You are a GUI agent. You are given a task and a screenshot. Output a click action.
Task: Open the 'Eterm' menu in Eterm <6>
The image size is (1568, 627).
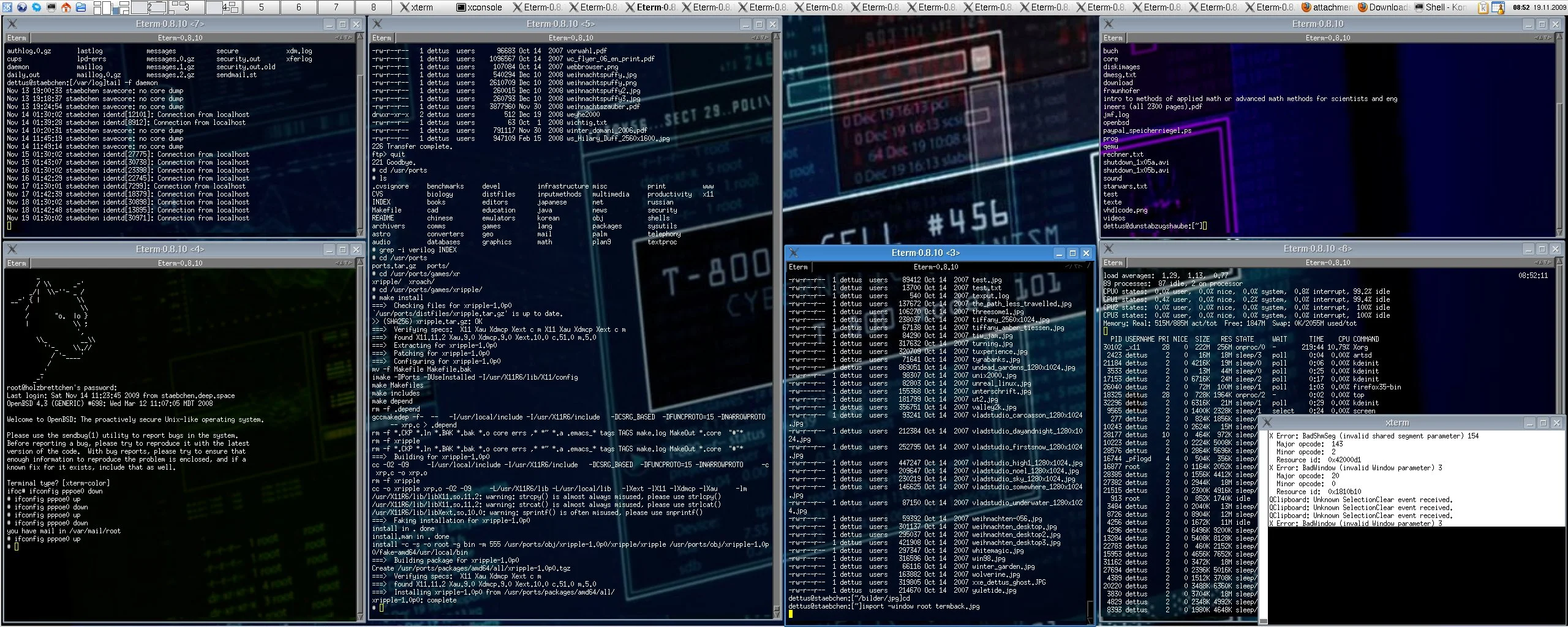(x=1113, y=263)
